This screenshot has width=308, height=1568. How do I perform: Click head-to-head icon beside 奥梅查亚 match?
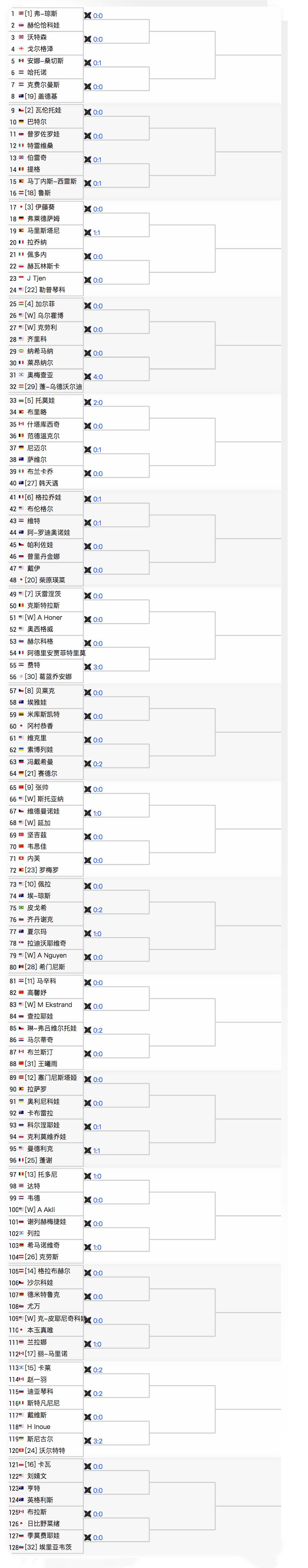pos(87,377)
